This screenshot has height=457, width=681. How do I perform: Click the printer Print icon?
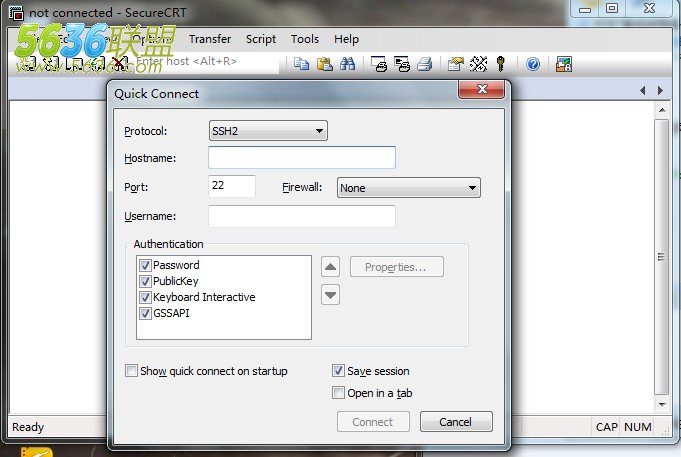(425, 64)
